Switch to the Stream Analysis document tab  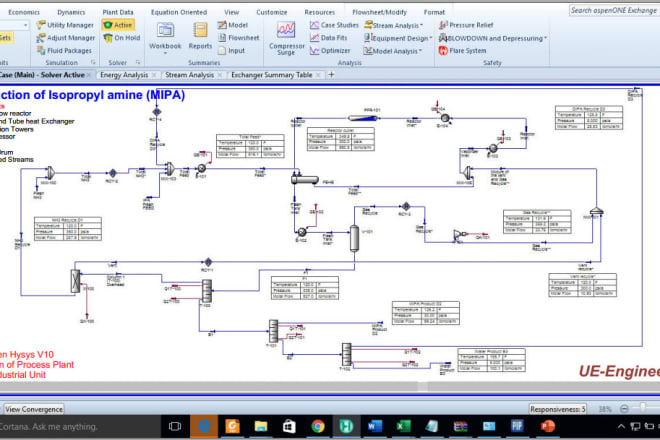(x=189, y=75)
